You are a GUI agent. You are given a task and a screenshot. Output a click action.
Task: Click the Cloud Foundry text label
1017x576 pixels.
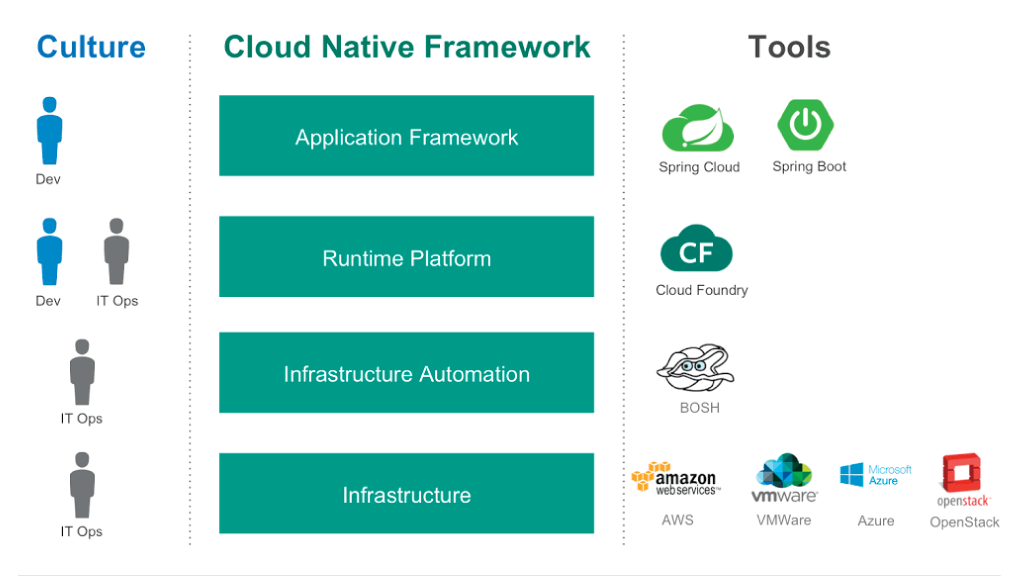click(x=701, y=290)
